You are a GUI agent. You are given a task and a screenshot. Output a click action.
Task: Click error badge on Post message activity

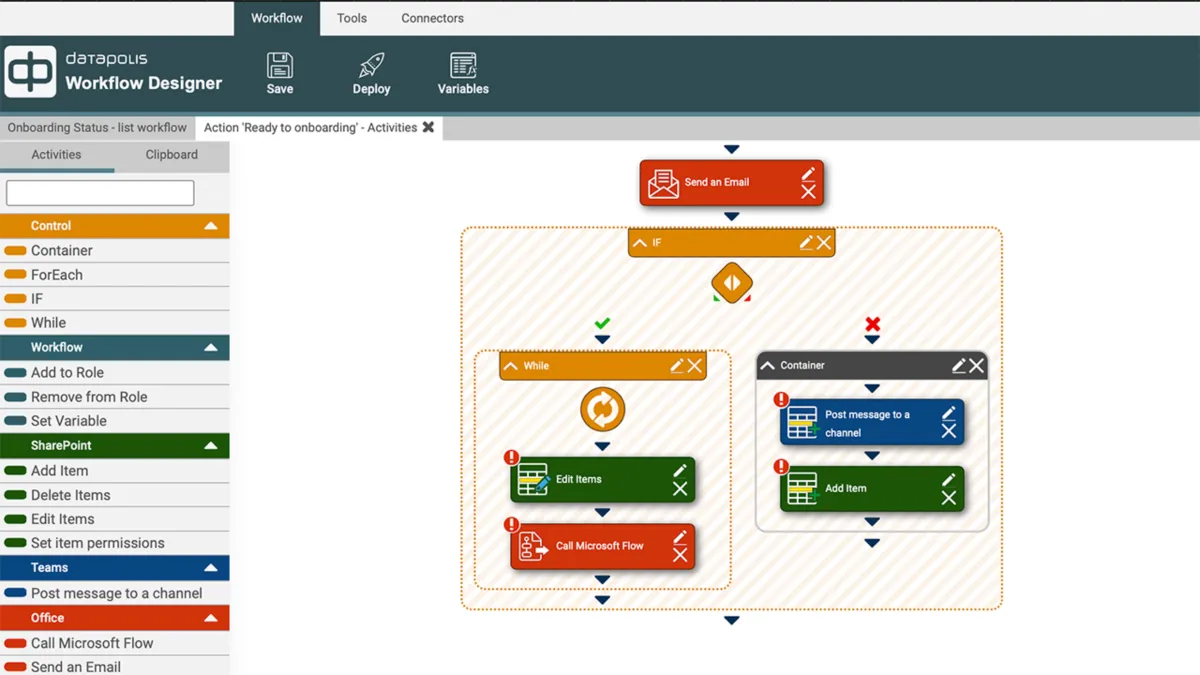point(781,399)
